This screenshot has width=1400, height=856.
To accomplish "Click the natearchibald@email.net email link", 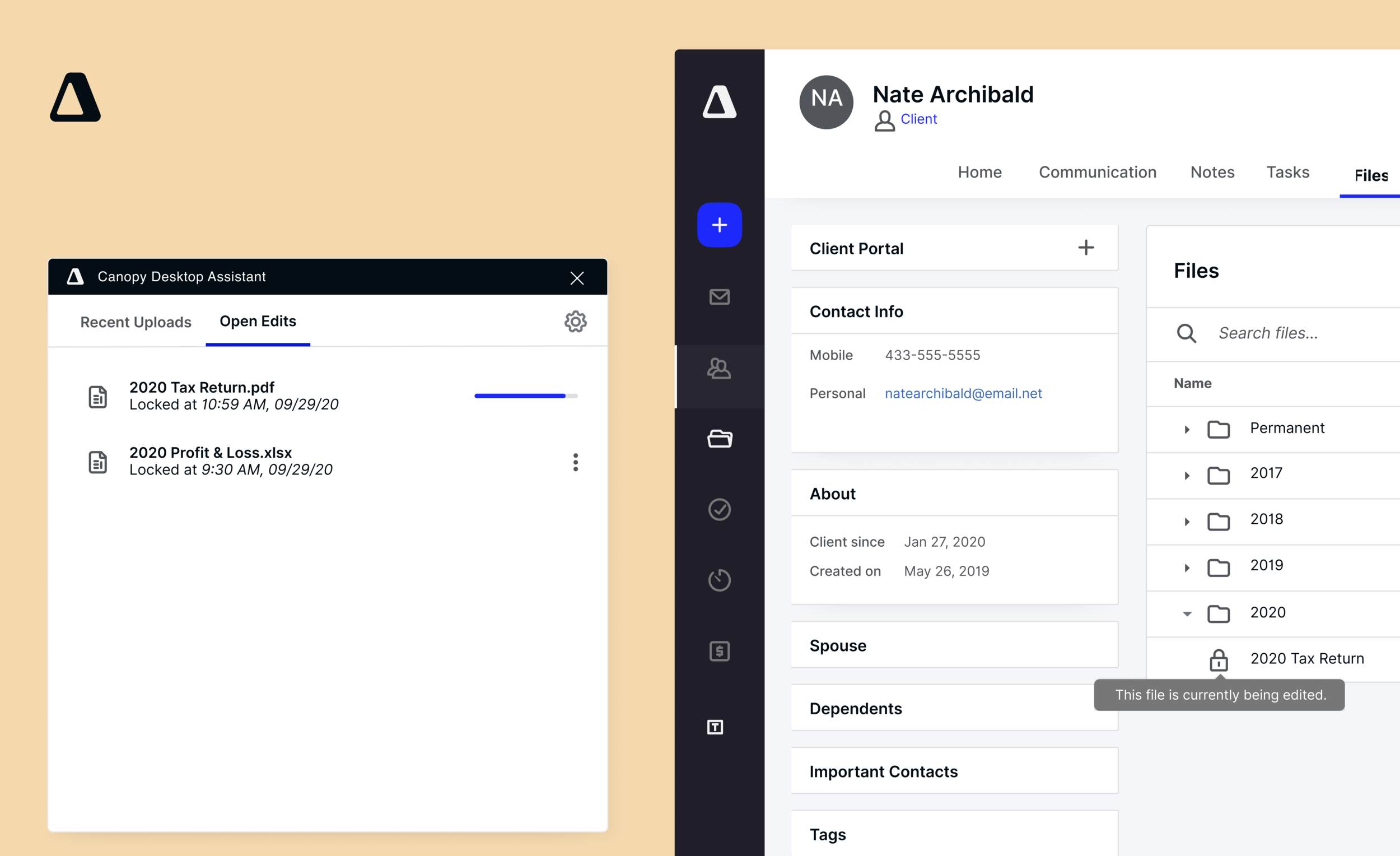I will [963, 393].
